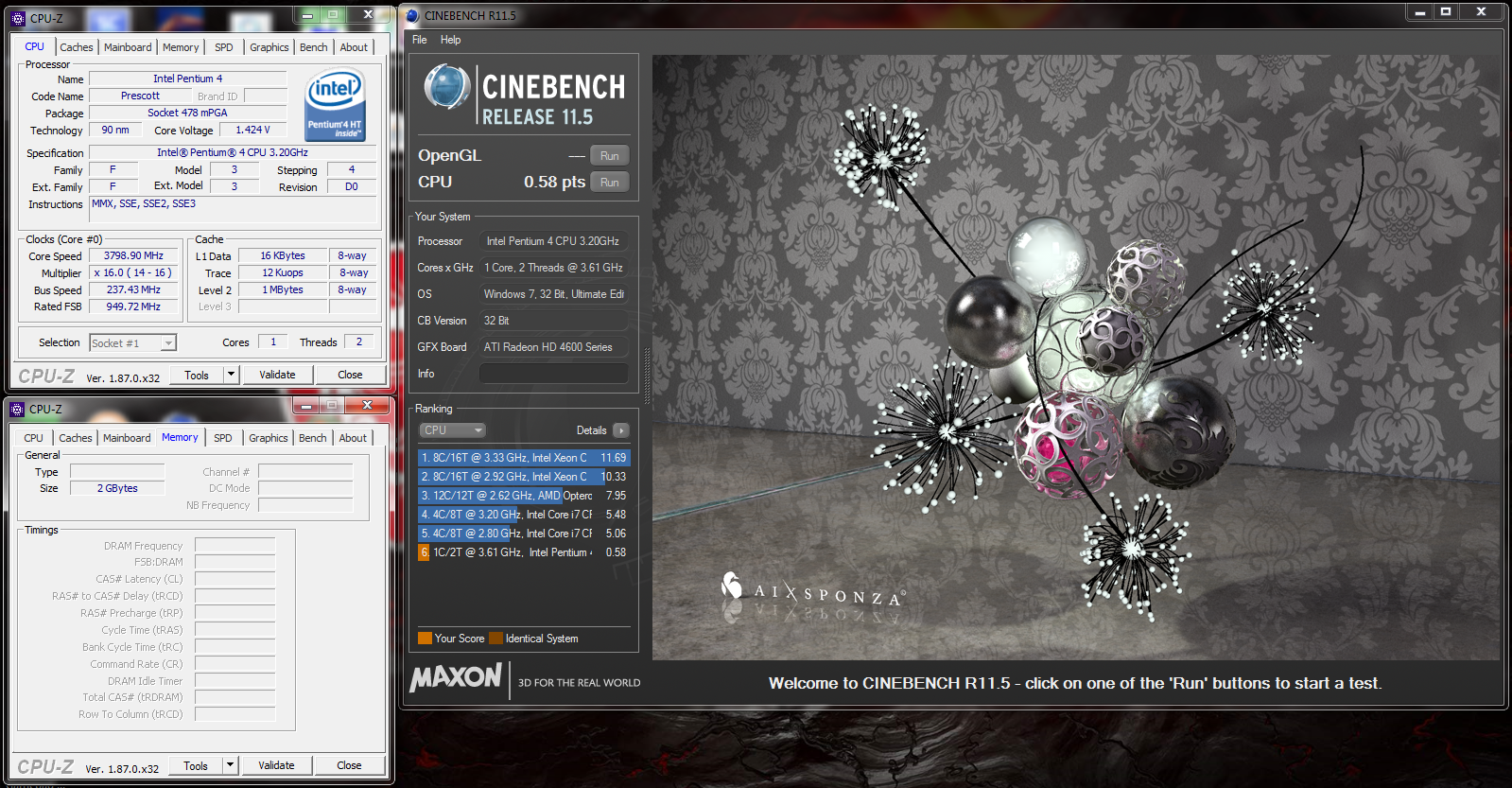Screen dimensions: 1512x788
Task: Select Graphics tab in bottom CPU-Z window
Action: pos(269,438)
